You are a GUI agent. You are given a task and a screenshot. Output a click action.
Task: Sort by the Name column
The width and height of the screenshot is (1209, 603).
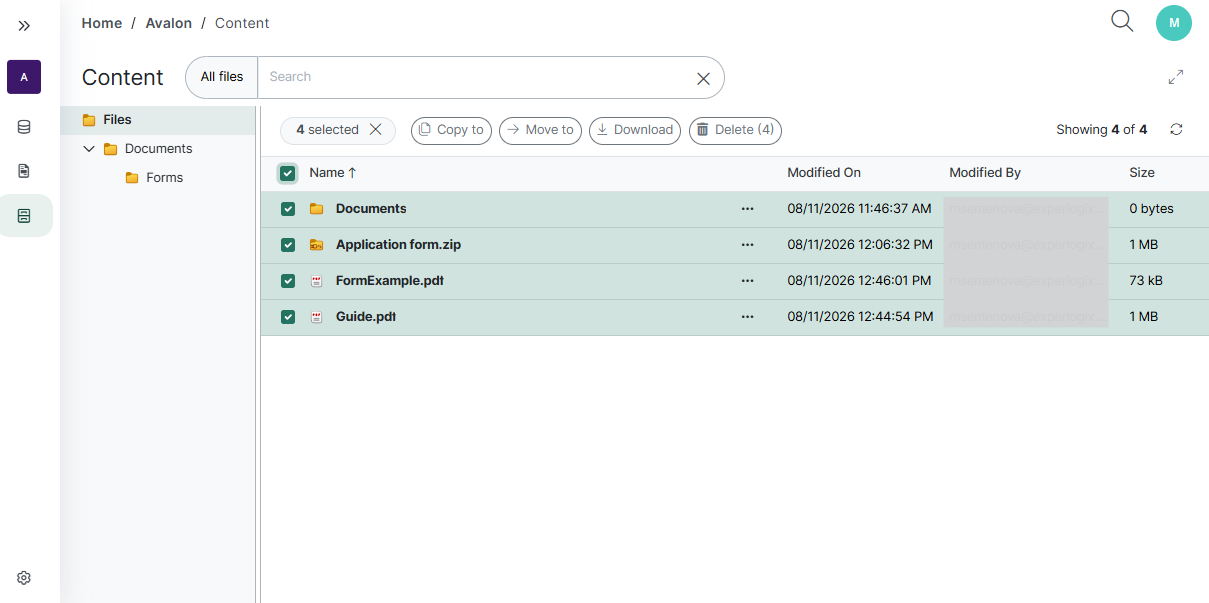pos(333,173)
